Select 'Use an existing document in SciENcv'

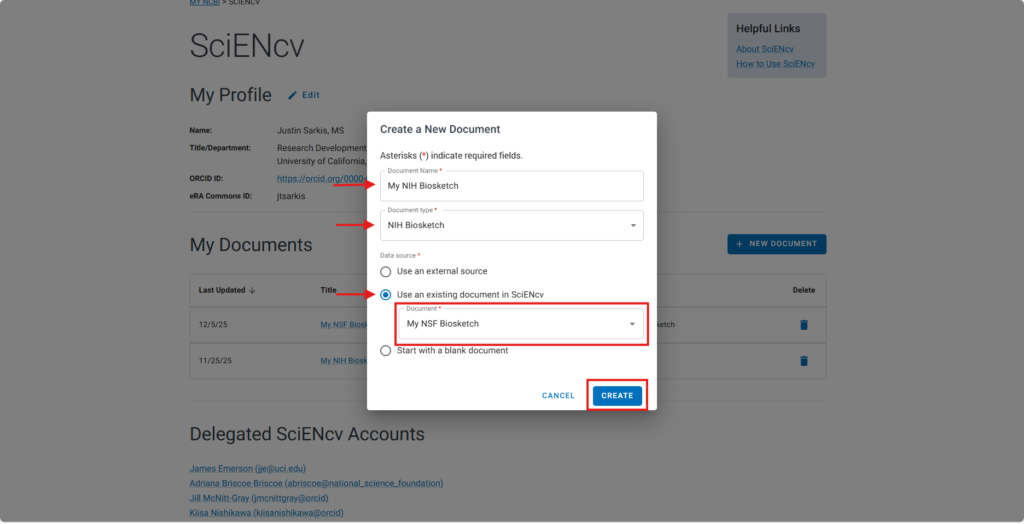click(x=386, y=295)
